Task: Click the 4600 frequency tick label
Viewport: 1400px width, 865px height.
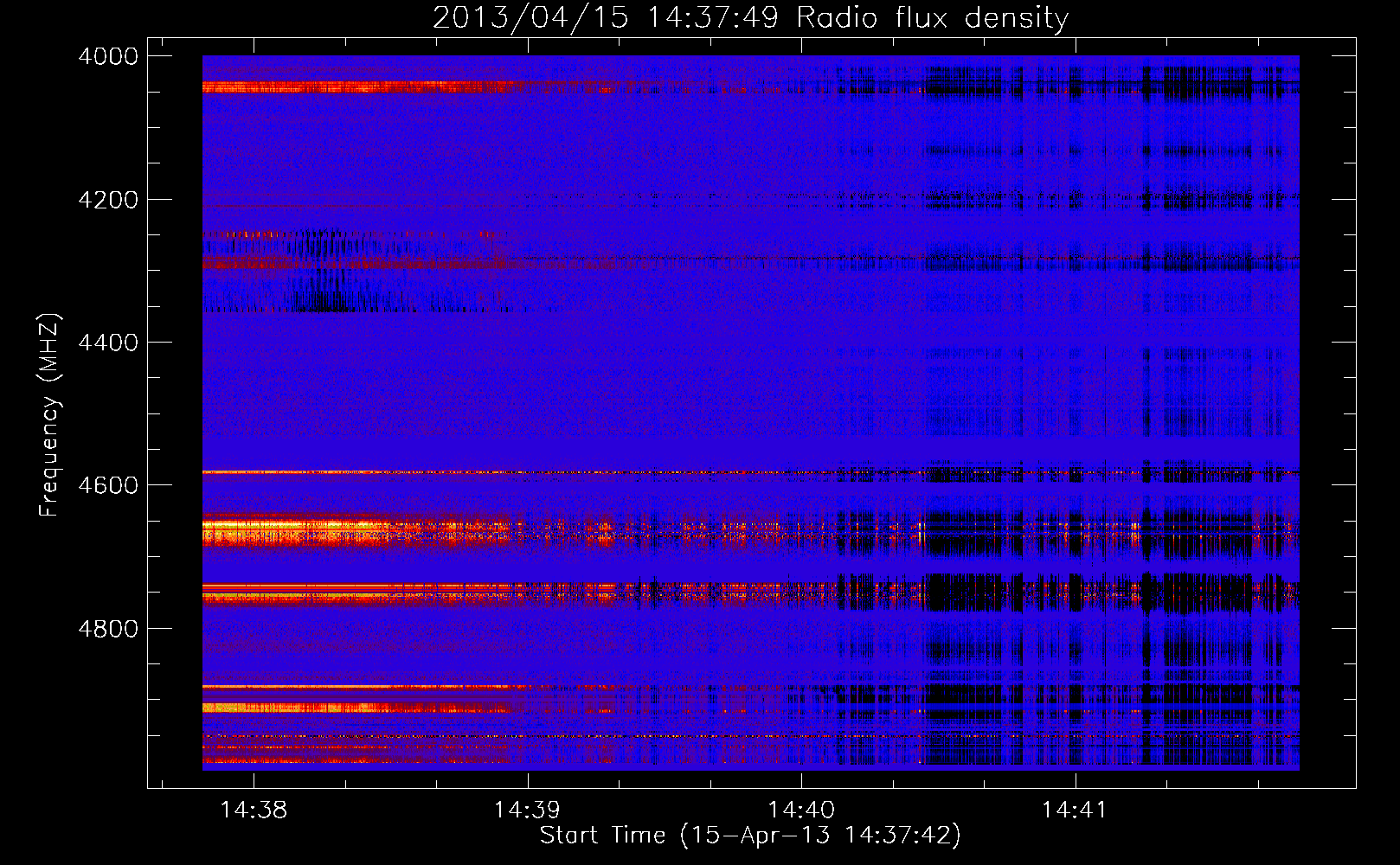Action: point(108,485)
